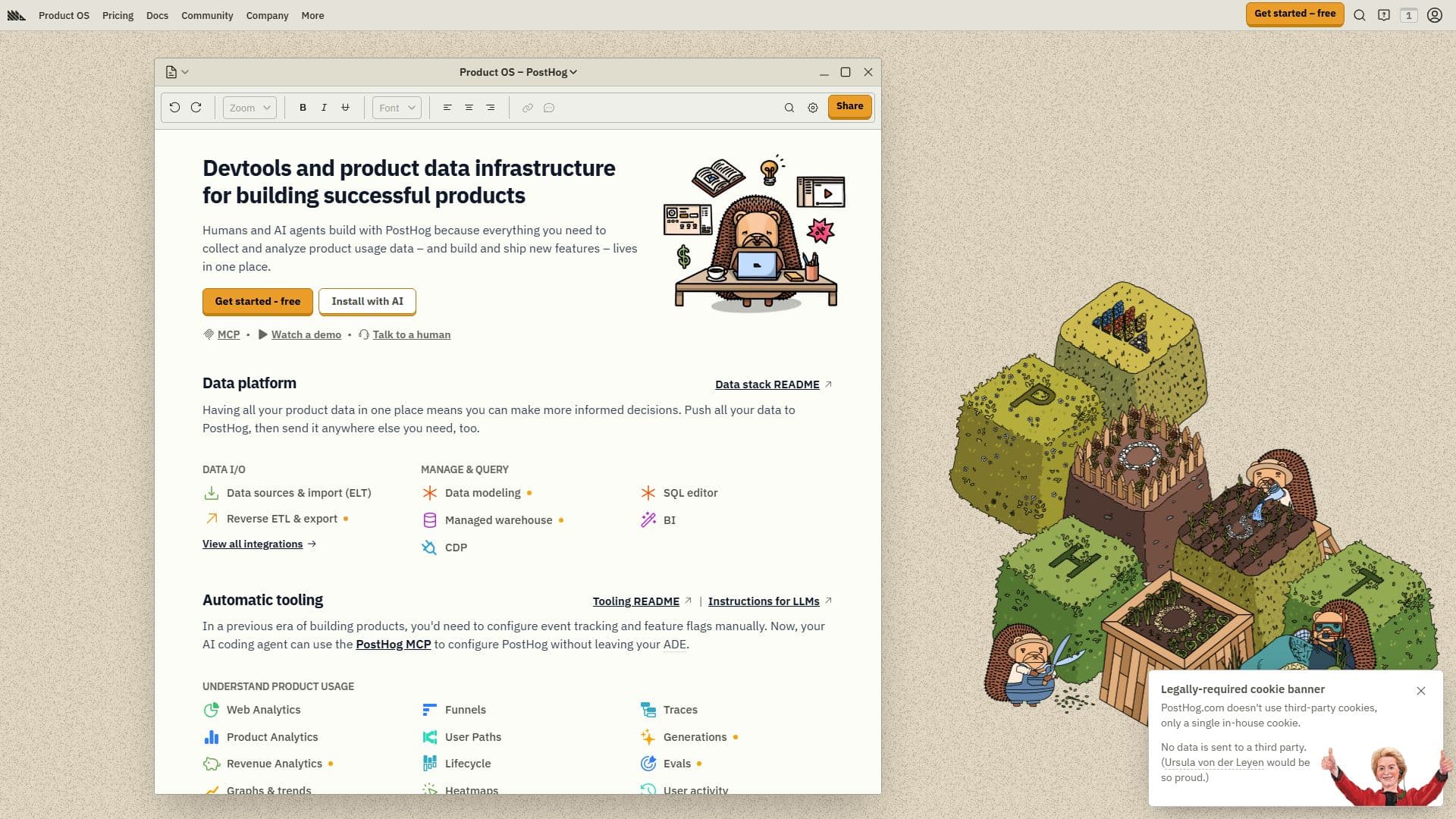This screenshot has width=1456, height=819.
Task: Open the Watch a demo link
Action: tap(306, 334)
